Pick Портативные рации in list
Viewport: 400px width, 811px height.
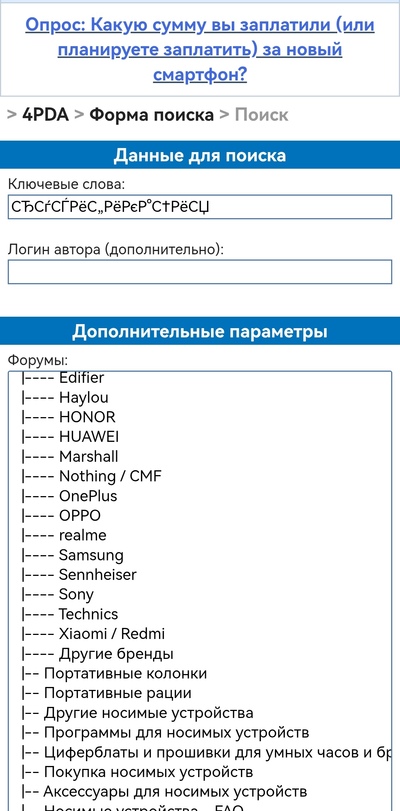(x=200, y=693)
